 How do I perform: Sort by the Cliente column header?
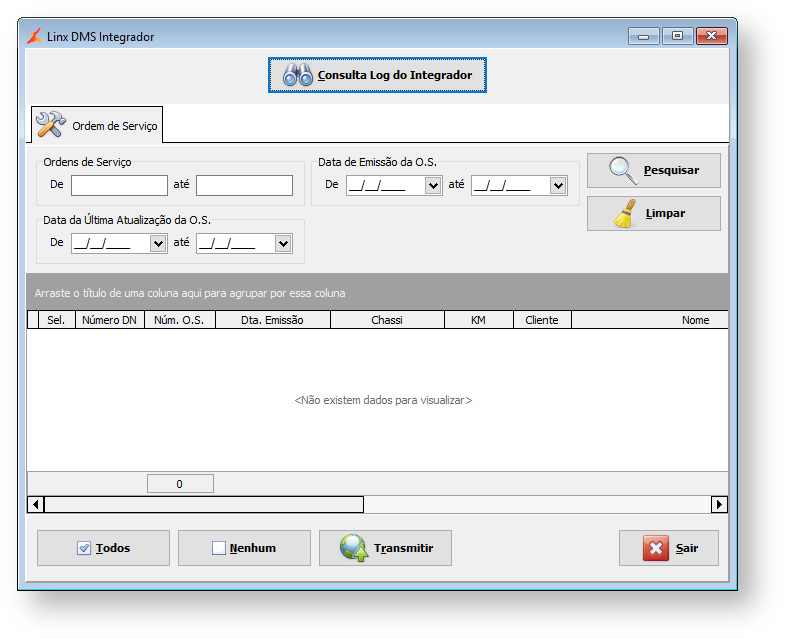point(542,320)
